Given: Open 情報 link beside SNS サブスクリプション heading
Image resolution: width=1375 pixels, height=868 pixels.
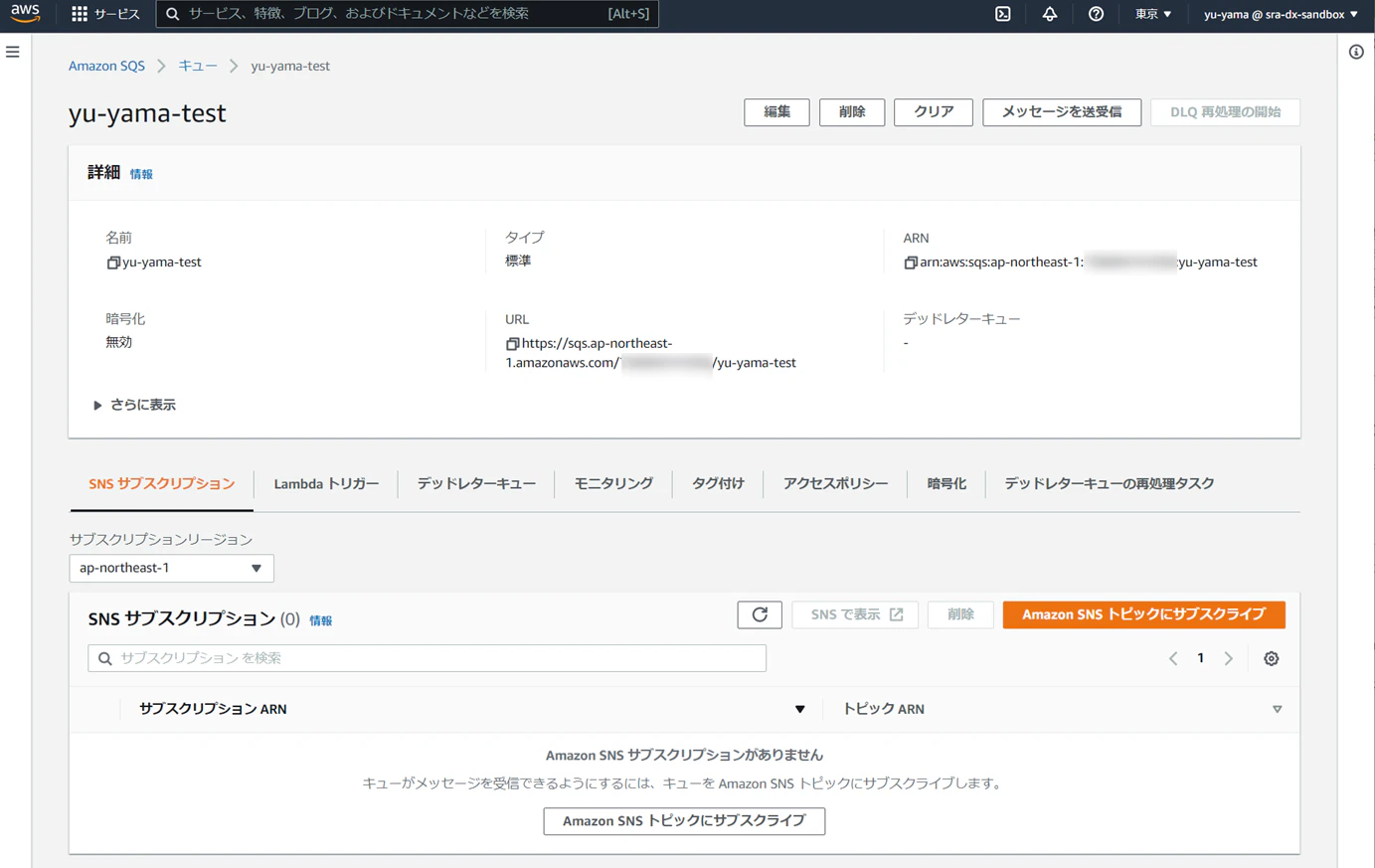Looking at the screenshot, I should [320, 620].
